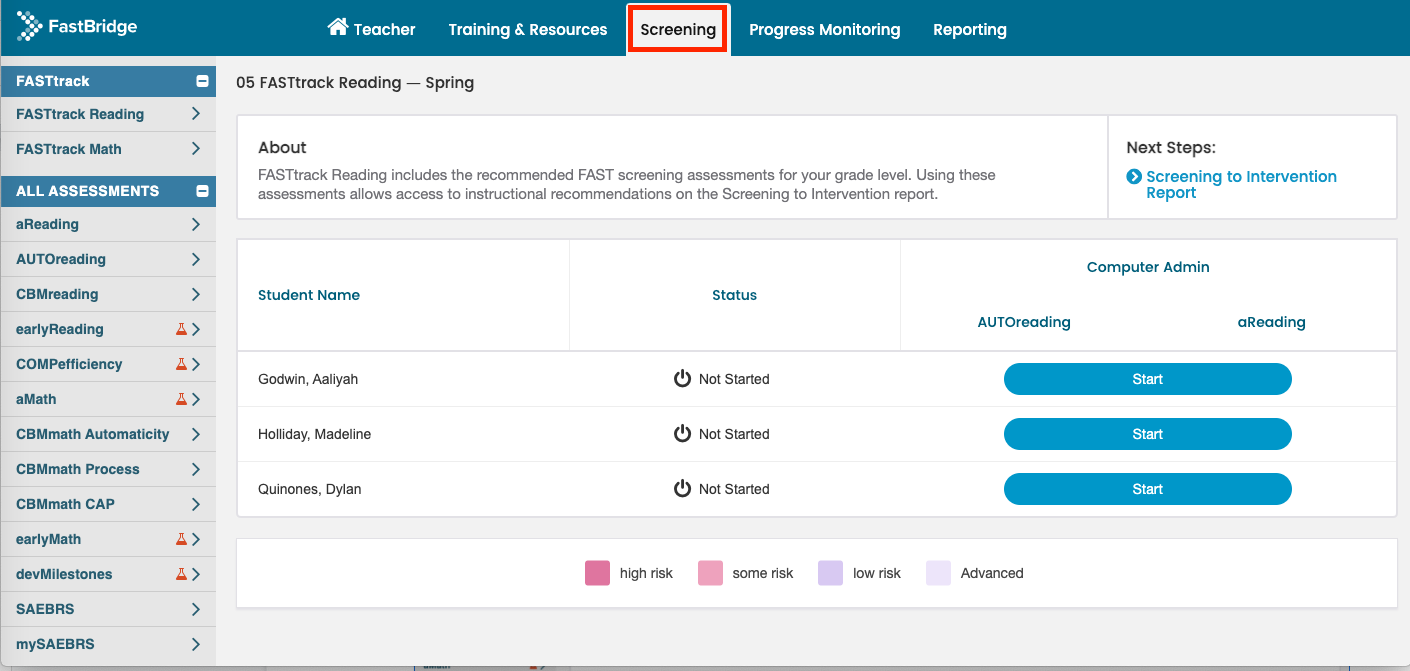The image size is (1410, 671).
Task: Click the arrow icon beside Screening to Intervention
Action: (x=1134, y=177)
